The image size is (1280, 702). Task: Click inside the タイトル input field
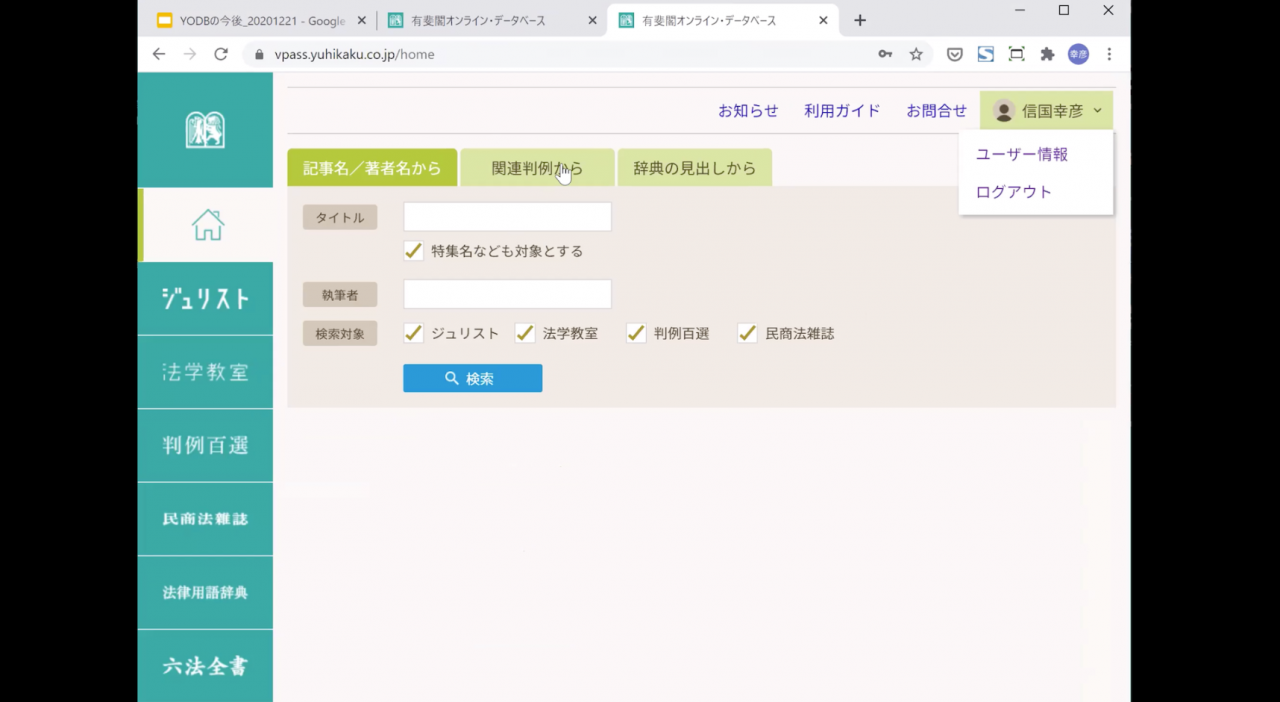pyautogui.click(x=506, y=216)
